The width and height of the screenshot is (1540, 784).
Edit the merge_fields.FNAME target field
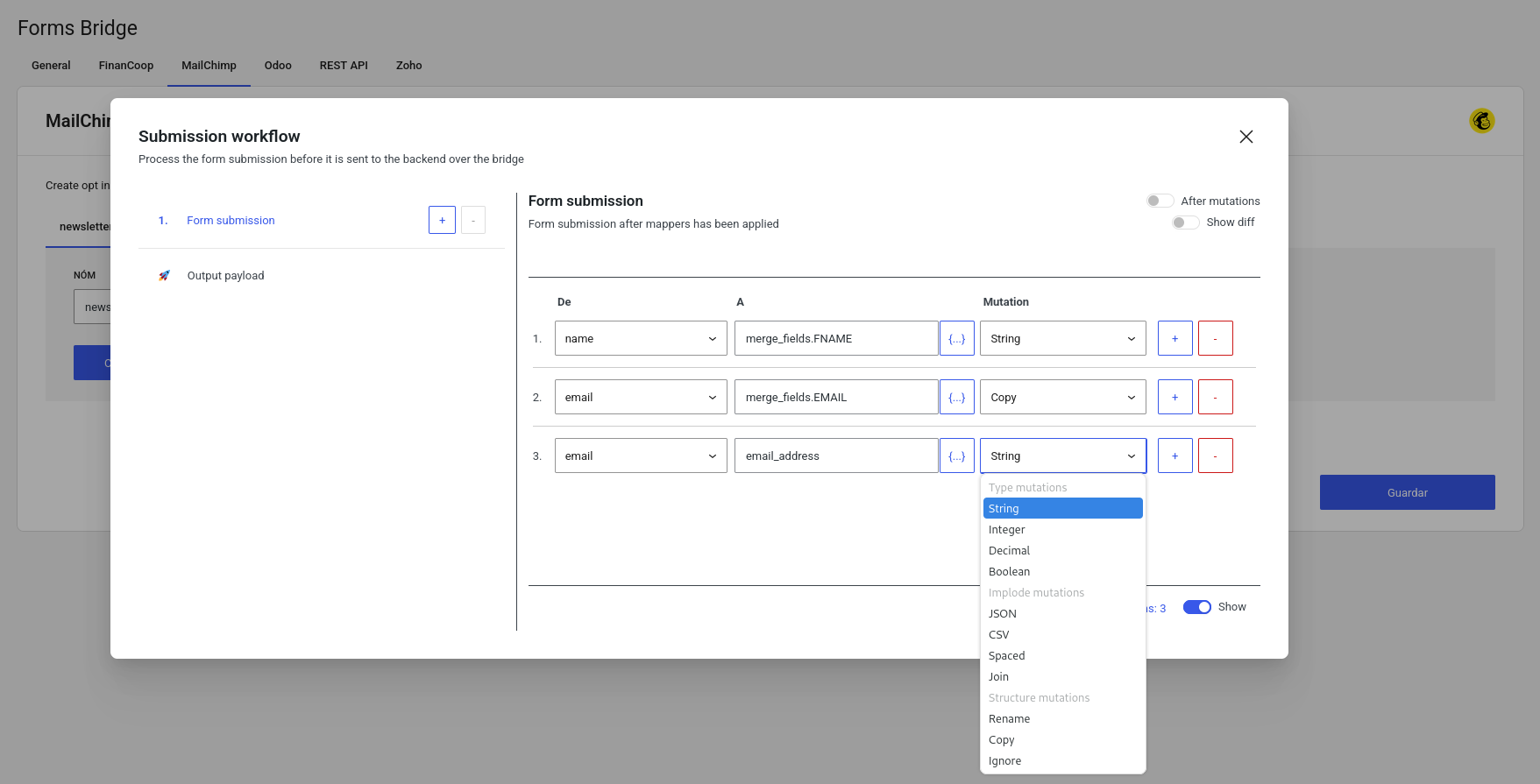pos(836,338)
